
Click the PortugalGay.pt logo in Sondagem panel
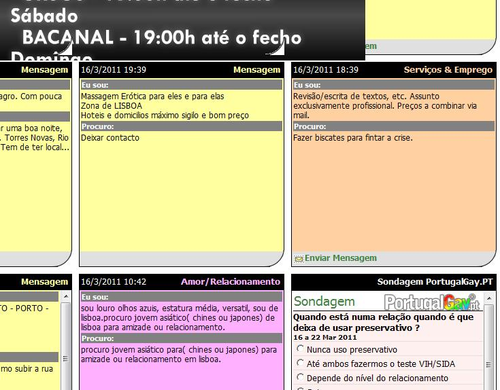pos(432,302)
